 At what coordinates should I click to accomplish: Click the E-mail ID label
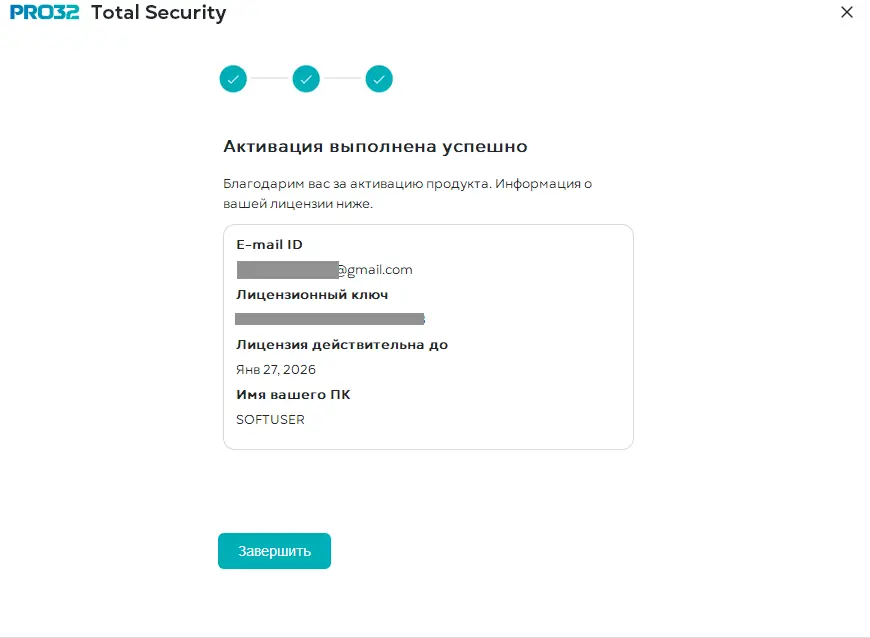click(x=269, y=245)
